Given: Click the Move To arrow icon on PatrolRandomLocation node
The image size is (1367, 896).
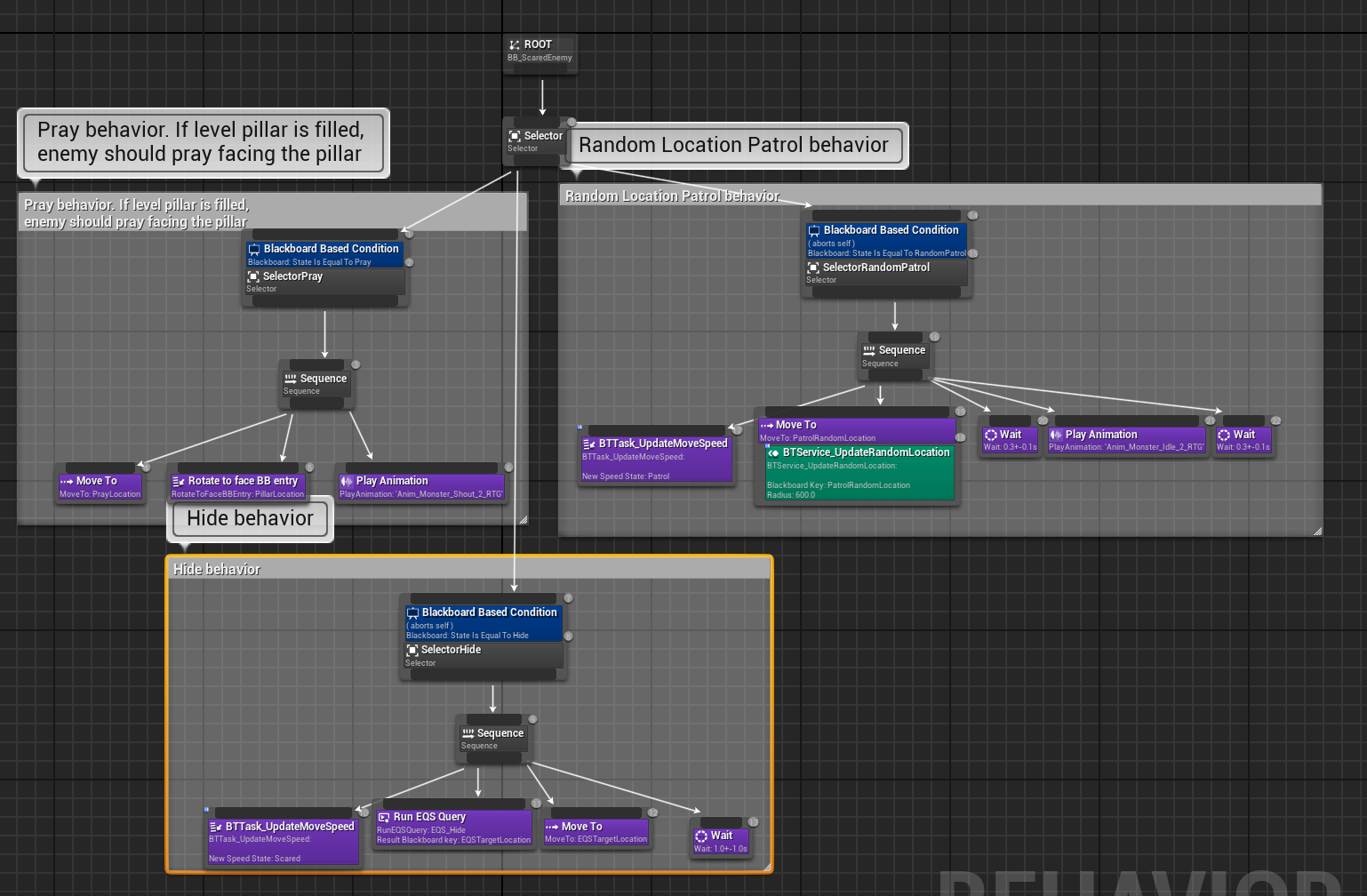Looking at the screenshot, I should tap(767, 425).
